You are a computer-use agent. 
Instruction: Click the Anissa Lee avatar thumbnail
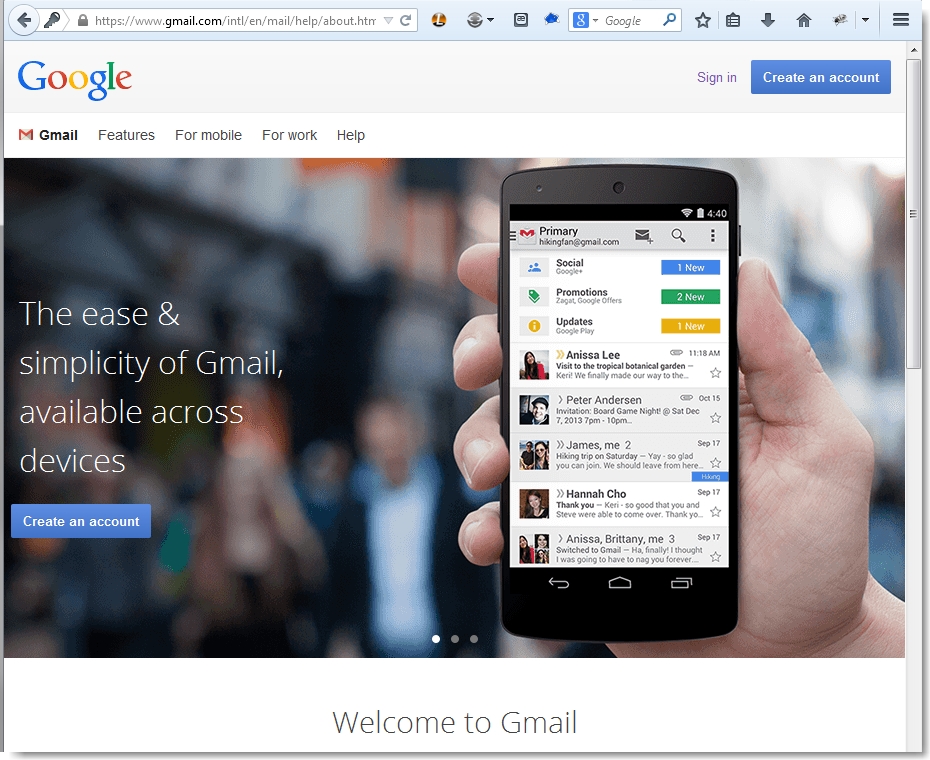point(534,365)
